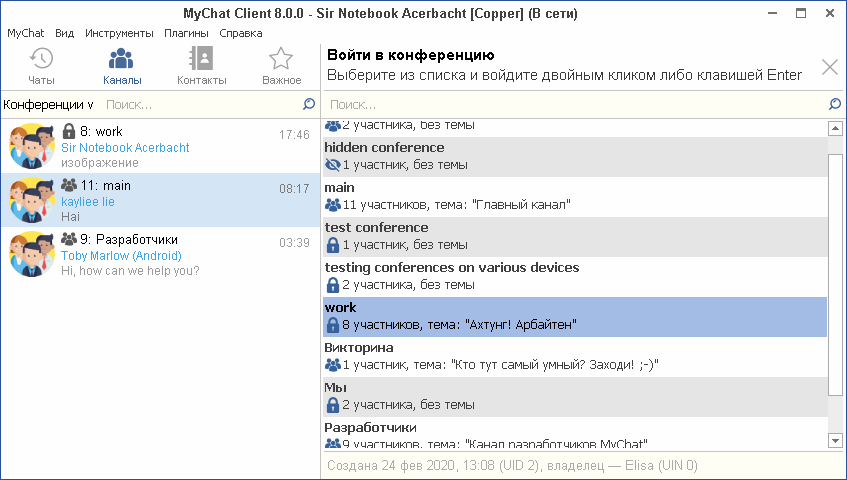Click the group icon beside 11: main

tap(69, 185)
